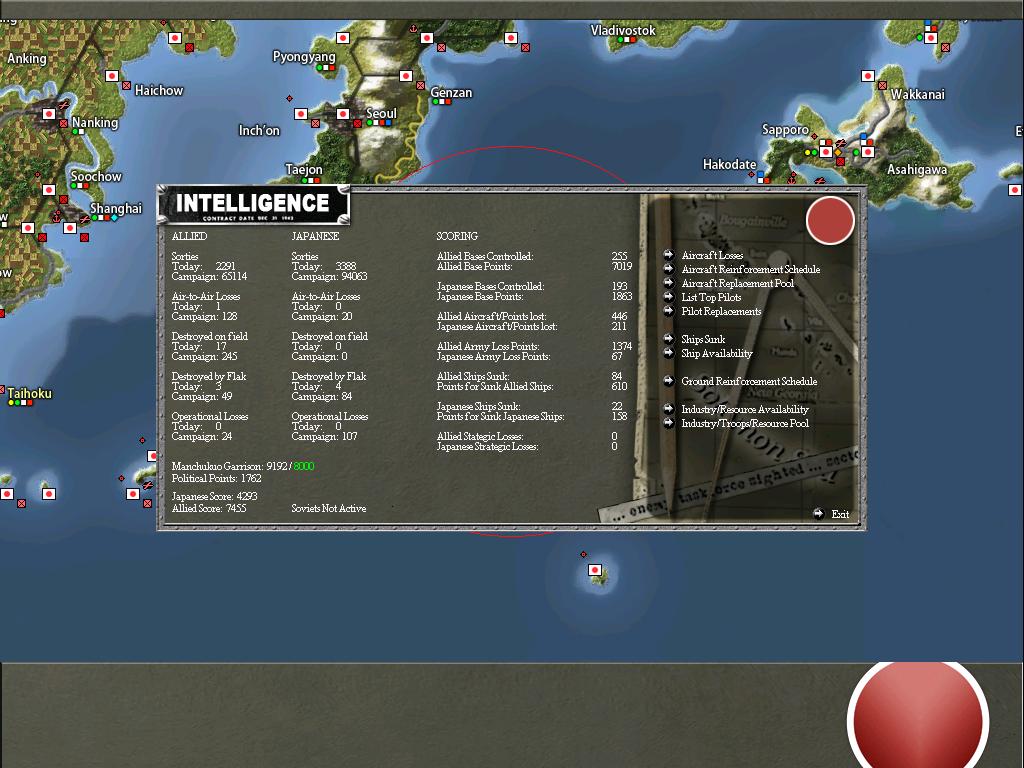Click arrow icon beside Ground Reinforcement Schedule
This screenshot has width=1024, height=768.
[x=669, y=381]
